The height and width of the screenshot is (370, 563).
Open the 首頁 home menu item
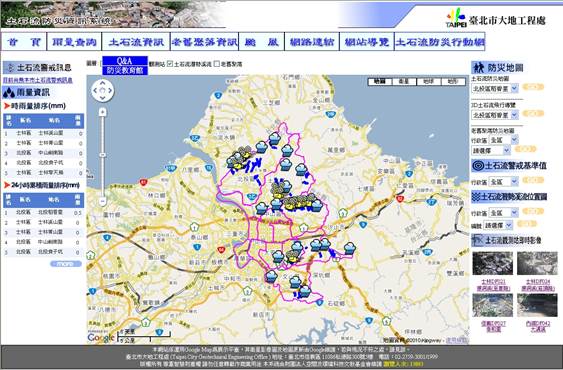tap(24, 42)
